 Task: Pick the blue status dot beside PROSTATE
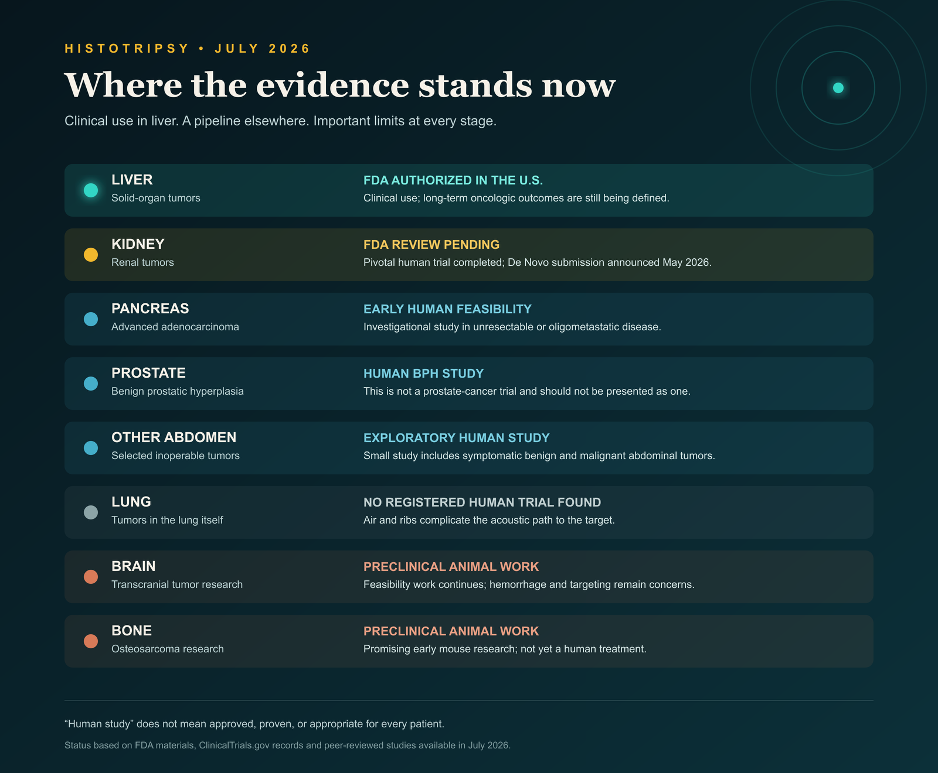click(x=91, y=383)
